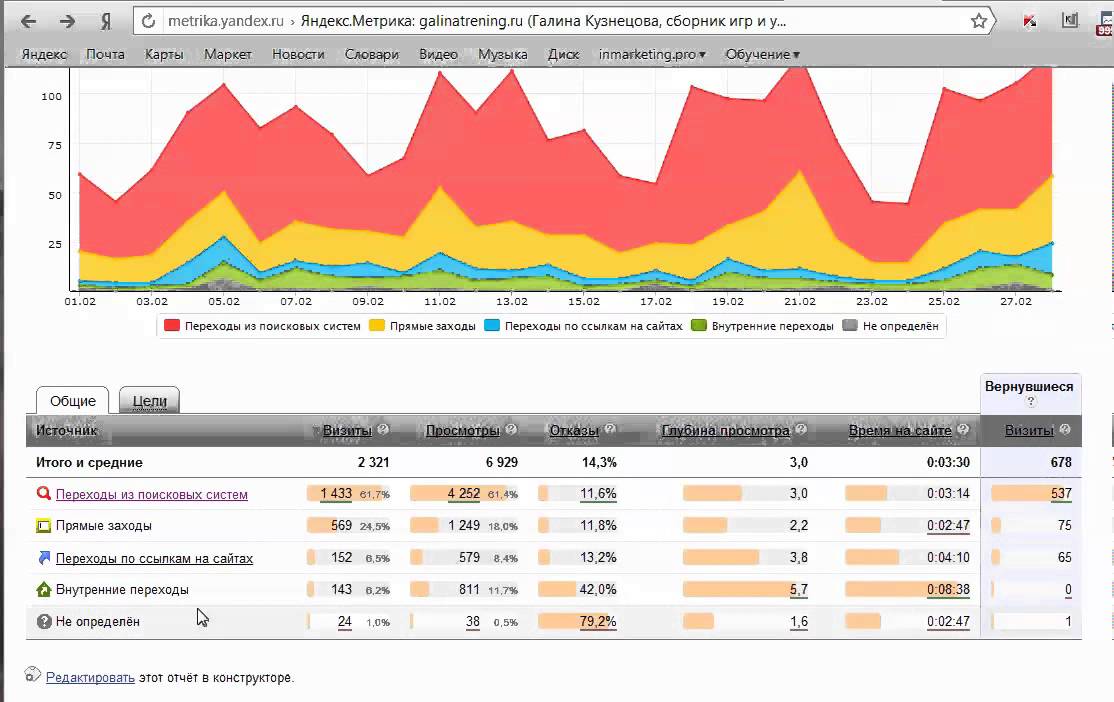Bookmark page with the star icon
This screenshot has height=702, width=1114.
tap(979, 21)
